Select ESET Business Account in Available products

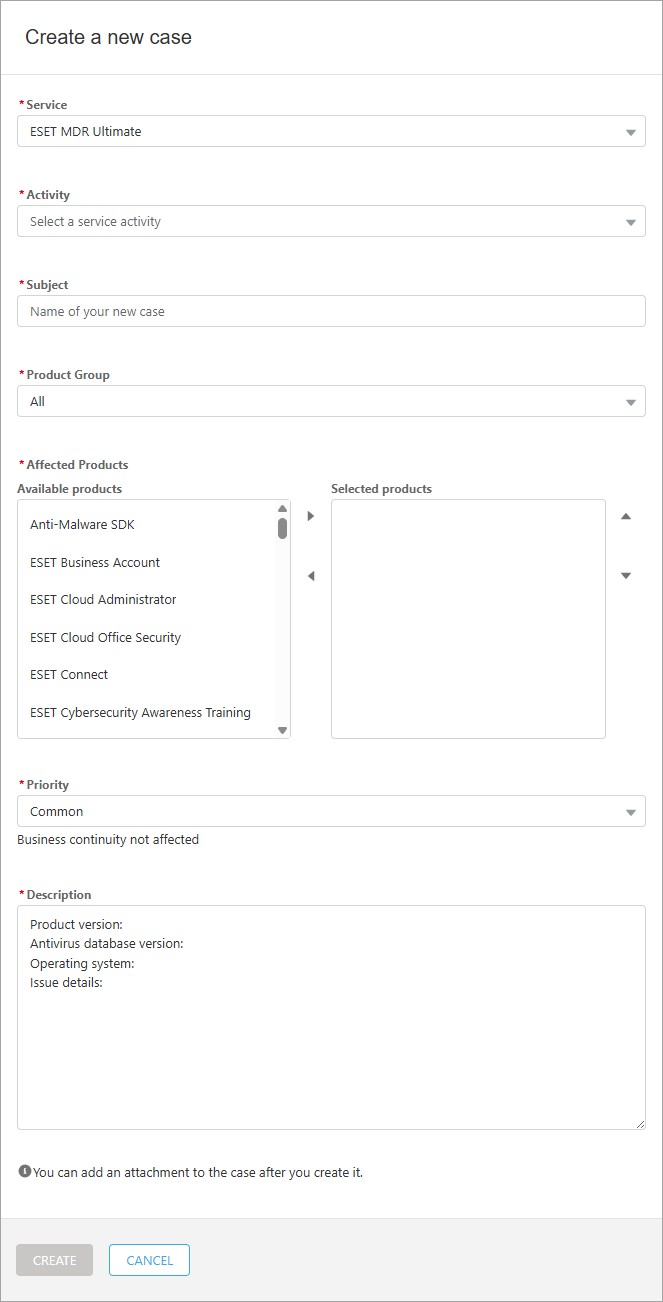(95, 562)
